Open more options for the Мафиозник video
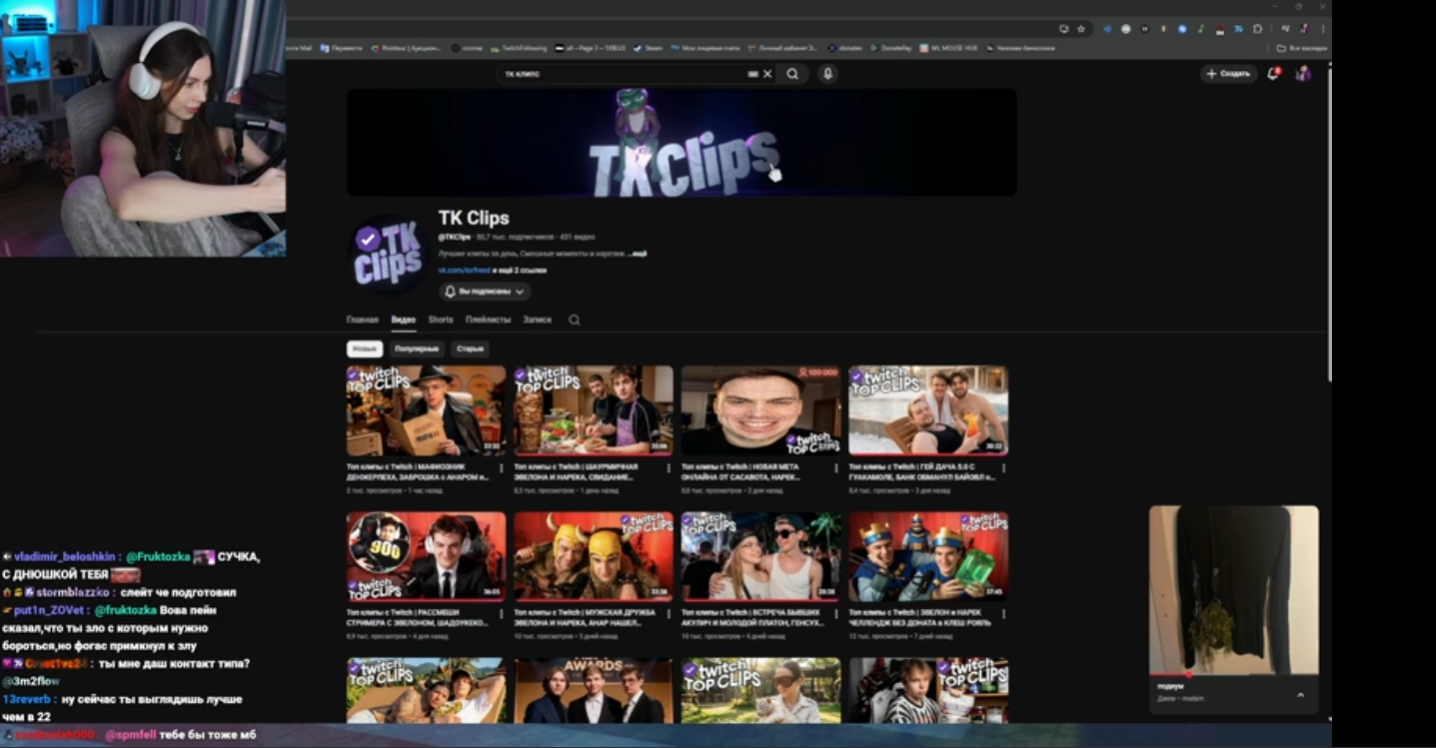This screenshot has width=1436, height=748. 501,468
